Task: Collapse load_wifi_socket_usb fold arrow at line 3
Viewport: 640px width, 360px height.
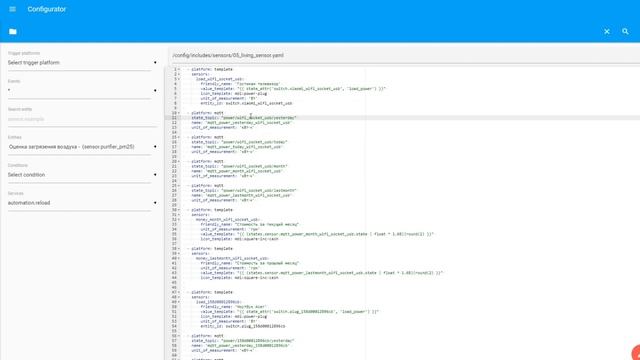Action: point(179,79)
